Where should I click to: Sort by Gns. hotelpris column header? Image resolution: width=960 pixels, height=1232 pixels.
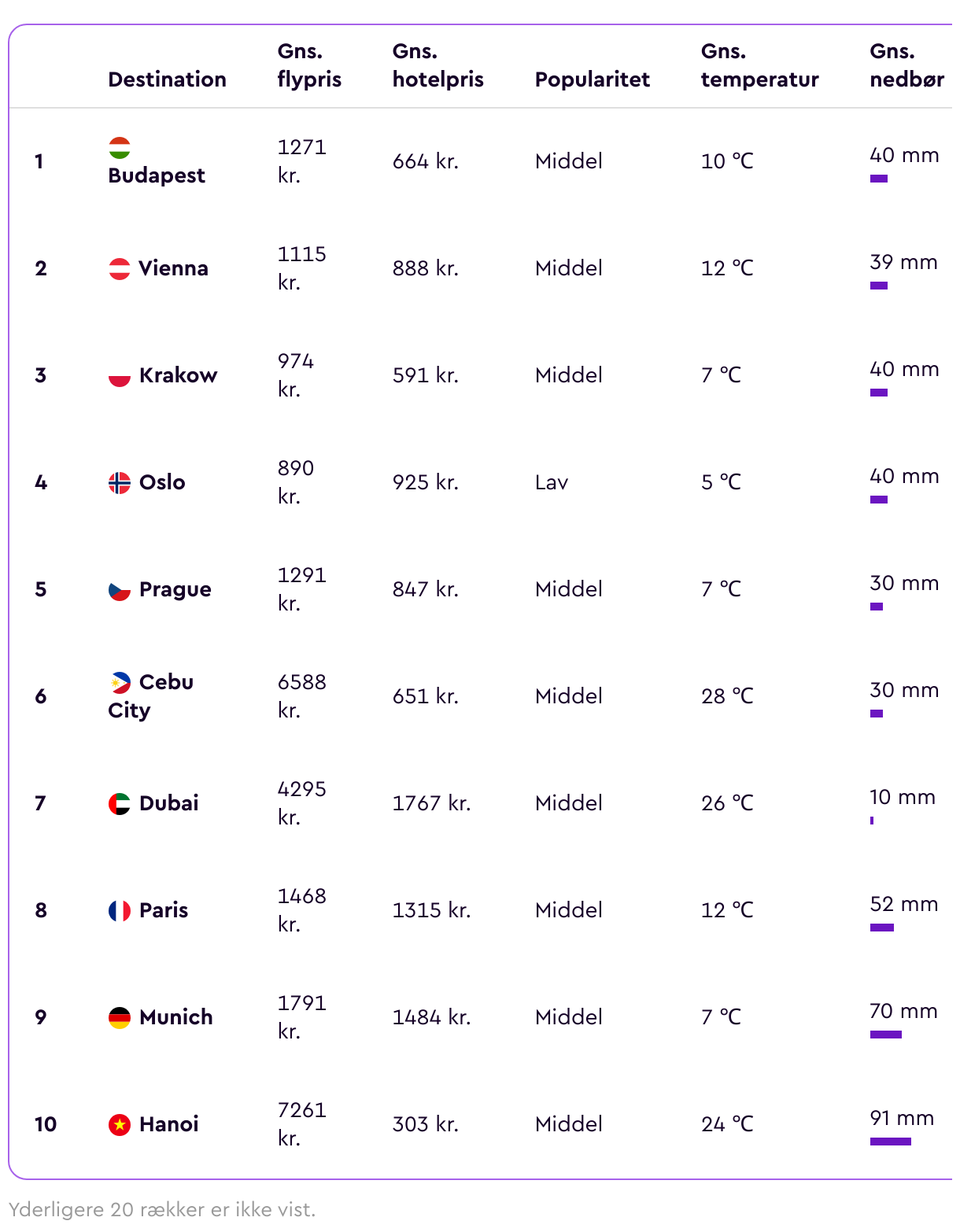438,65
